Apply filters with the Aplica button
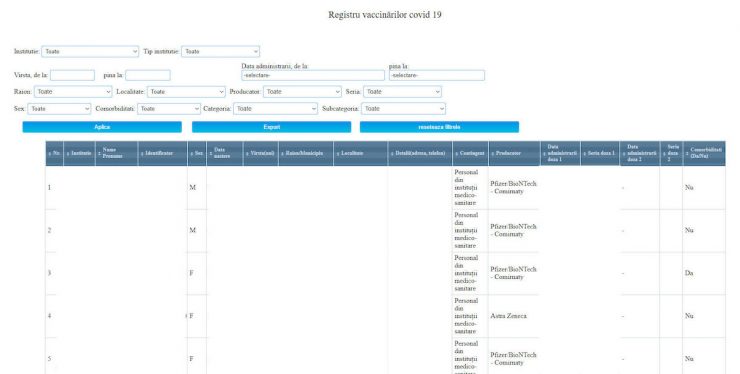Image resolution: width=740 pixels, height=374 pixels. tap(102, 127)
